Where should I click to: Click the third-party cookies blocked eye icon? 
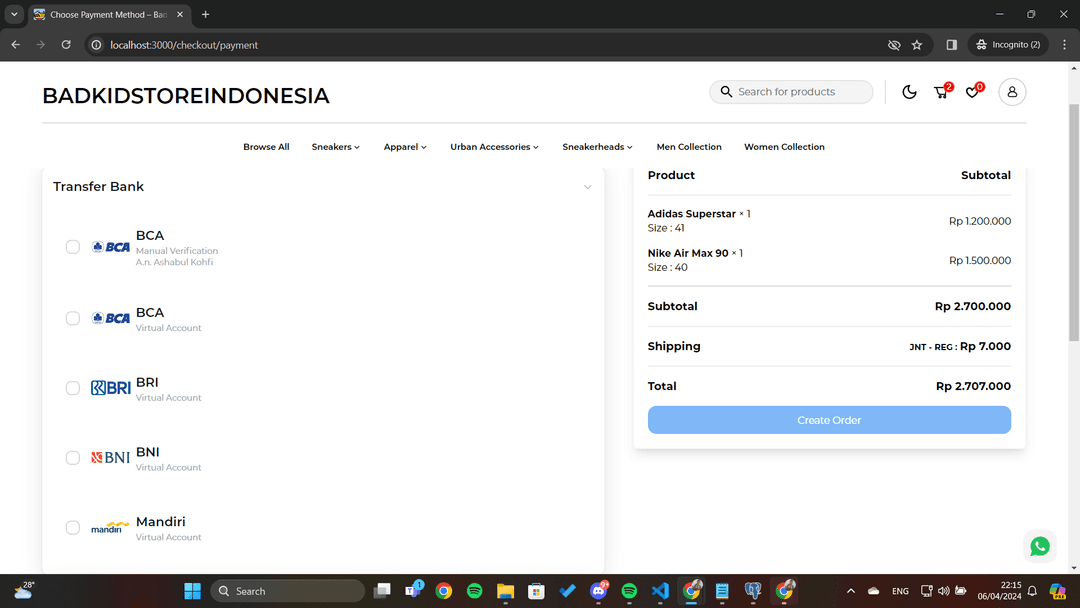point(894,45)
